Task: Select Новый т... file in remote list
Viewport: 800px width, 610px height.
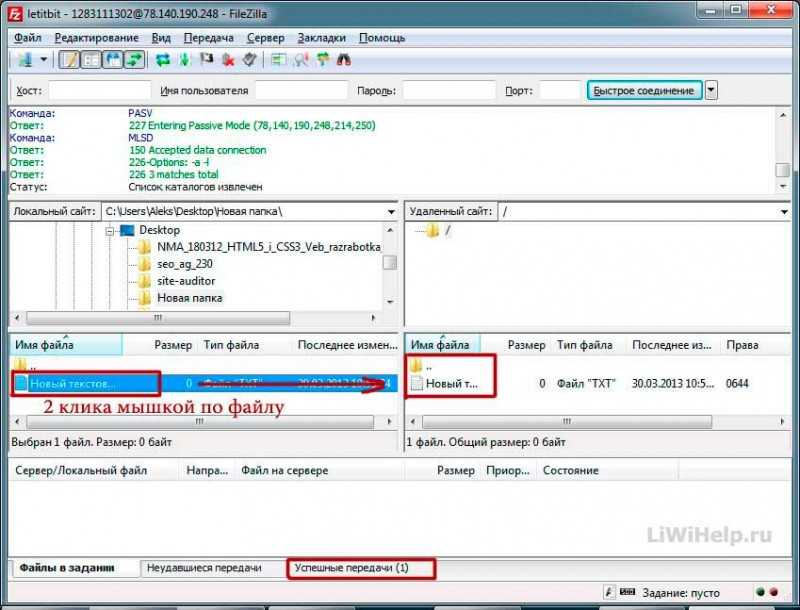Action: (x=452, y=384)
